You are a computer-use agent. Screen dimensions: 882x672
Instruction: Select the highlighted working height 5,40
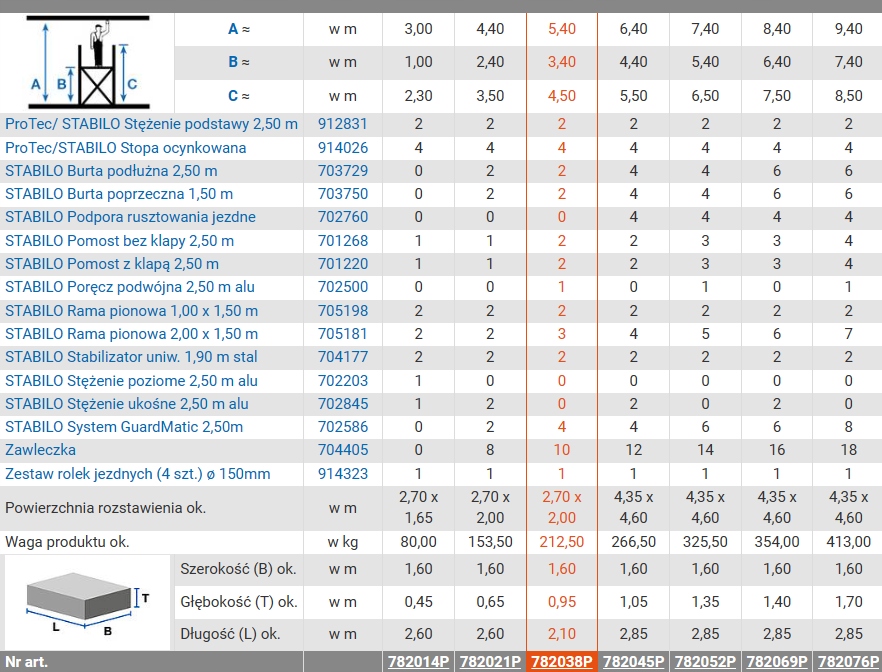[x=562, y=29]
